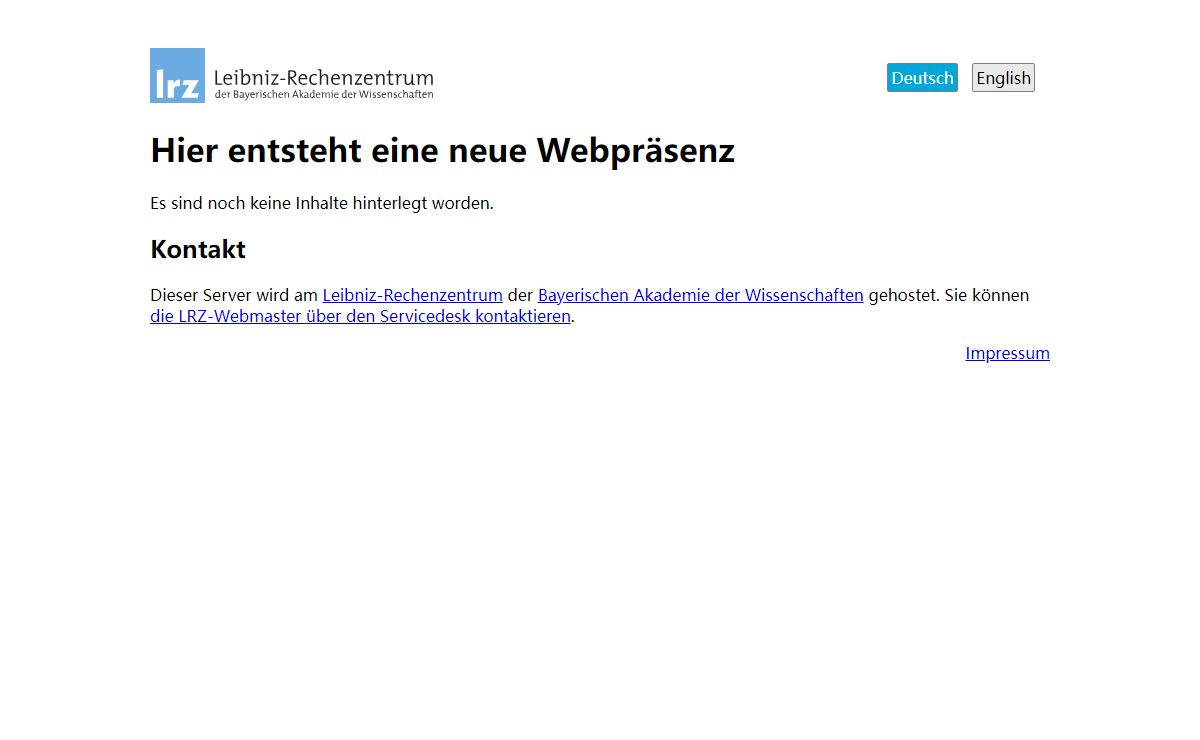
Task: Open the Leibniz-Rechenzentrum link in contact text
Action: (412, 295)
